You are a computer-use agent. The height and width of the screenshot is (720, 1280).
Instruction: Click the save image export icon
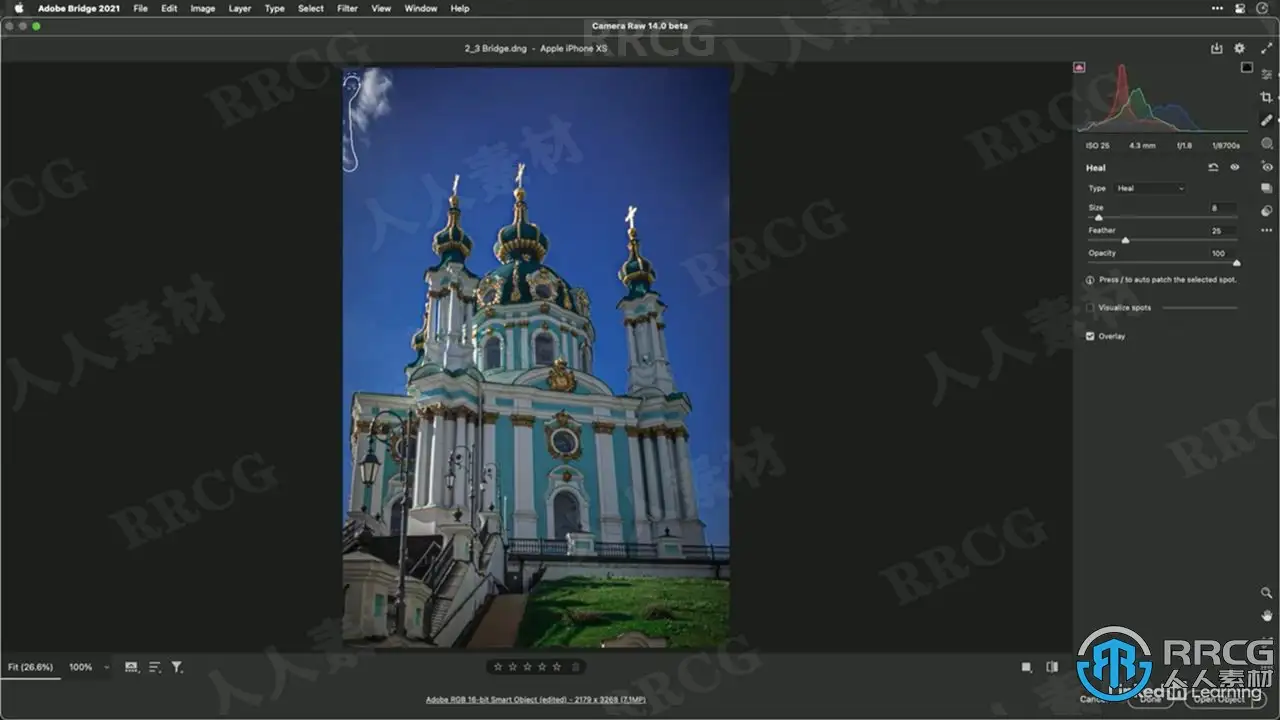pyautogui.click(x=1216, y=48)
